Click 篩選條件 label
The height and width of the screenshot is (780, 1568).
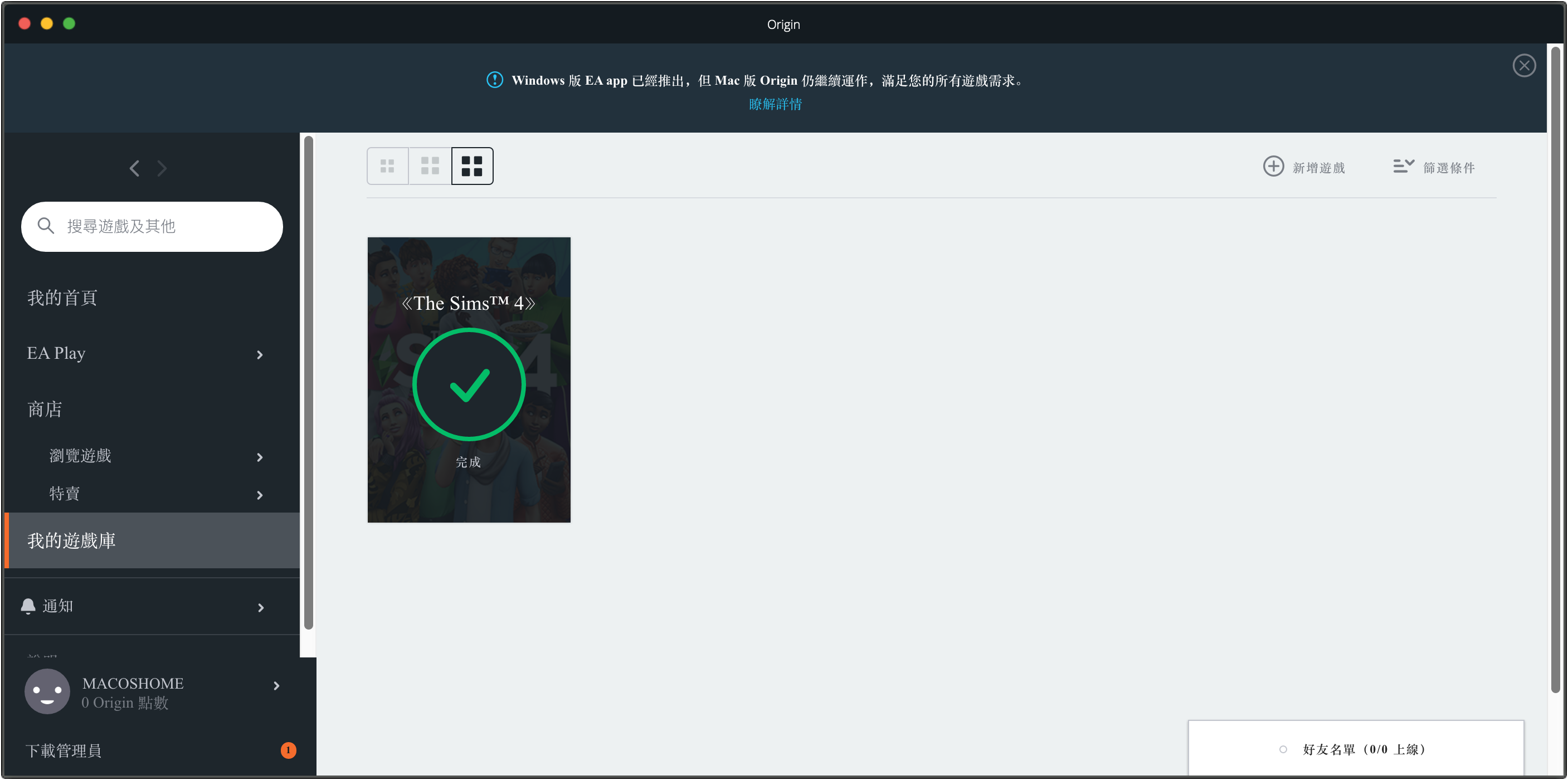[x=1449, y=168]
